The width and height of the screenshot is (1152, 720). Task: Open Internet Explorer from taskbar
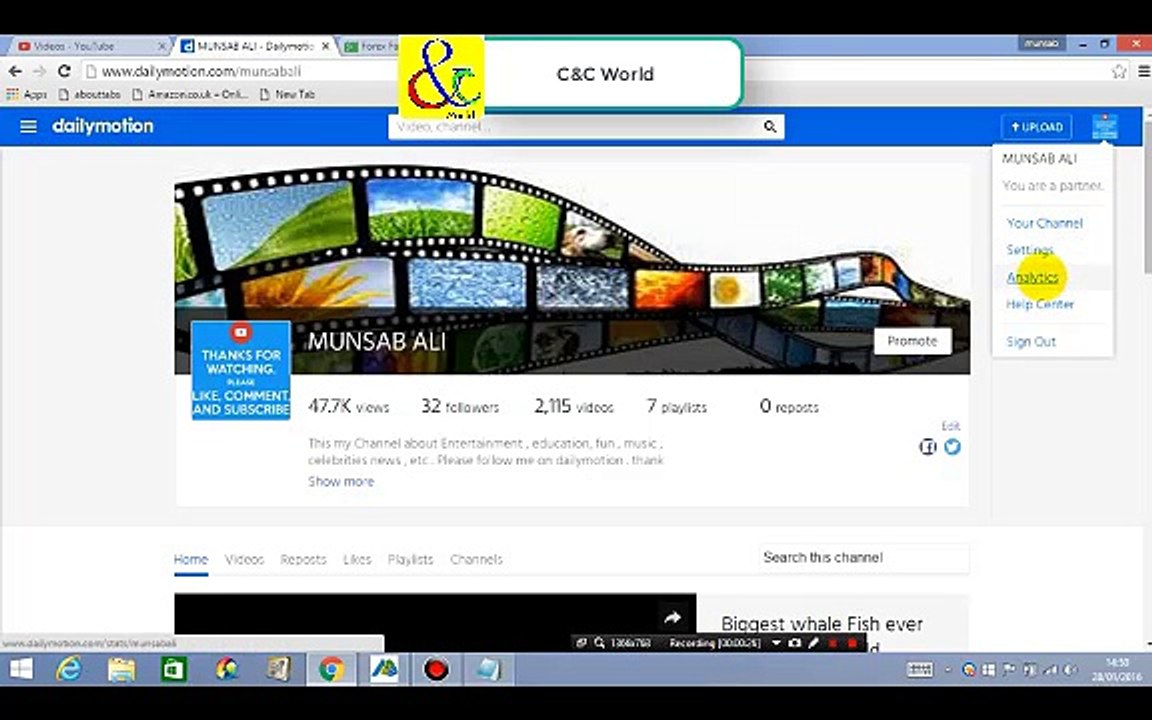point(69,669)
